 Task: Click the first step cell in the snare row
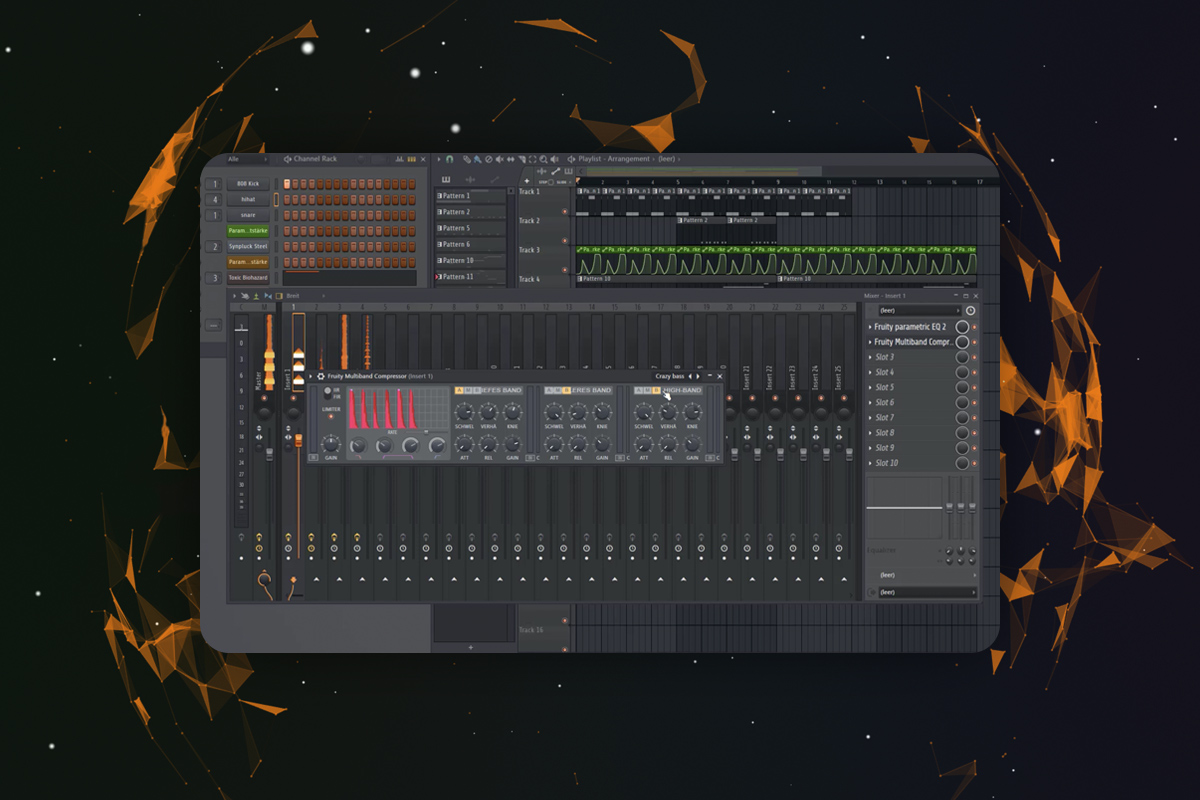pyautogui.click(x=286, y=215)
